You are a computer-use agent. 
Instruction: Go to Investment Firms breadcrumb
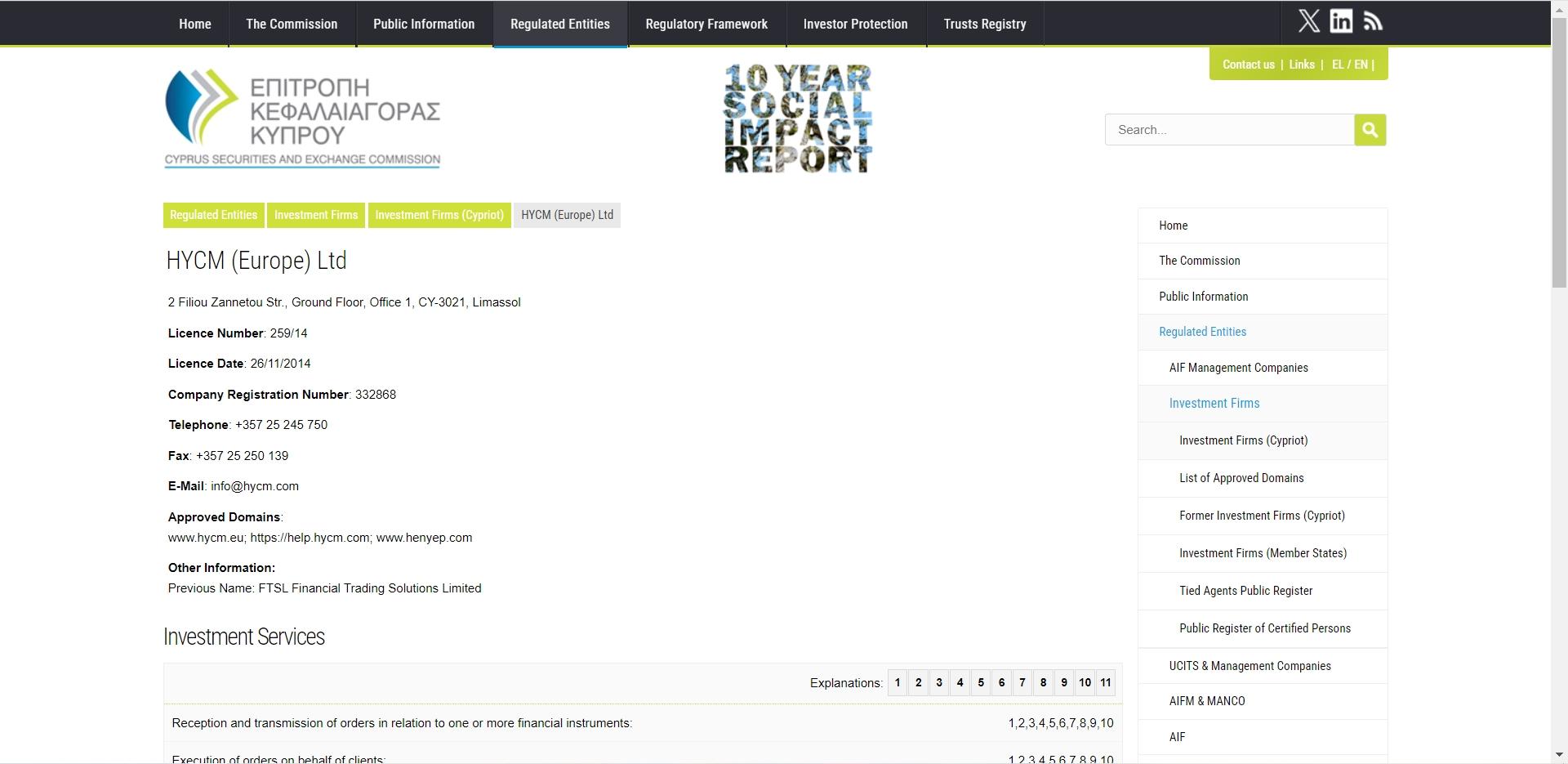pyautogui.click(x=316, y=215)
